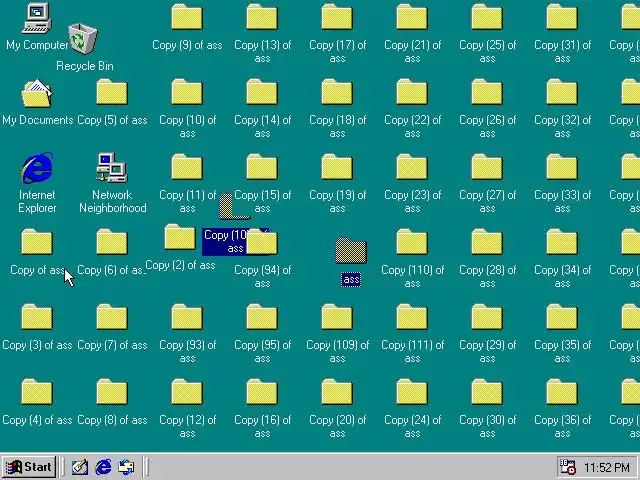
Task: Select the 'Copy (19) of ass' folder
Action: pos(337,167)
